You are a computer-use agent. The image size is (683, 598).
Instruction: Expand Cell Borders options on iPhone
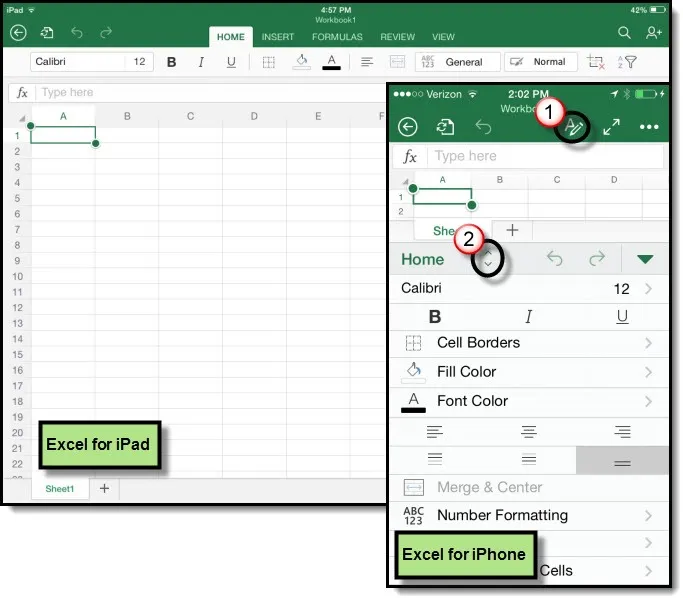(529, 343)
